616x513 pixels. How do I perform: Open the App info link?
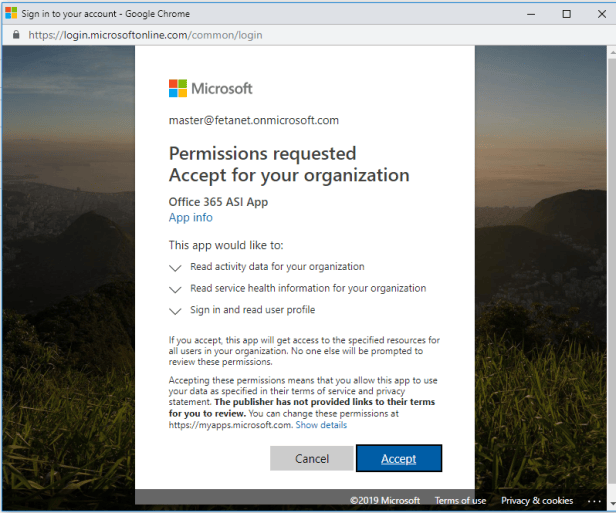point(191,217)
